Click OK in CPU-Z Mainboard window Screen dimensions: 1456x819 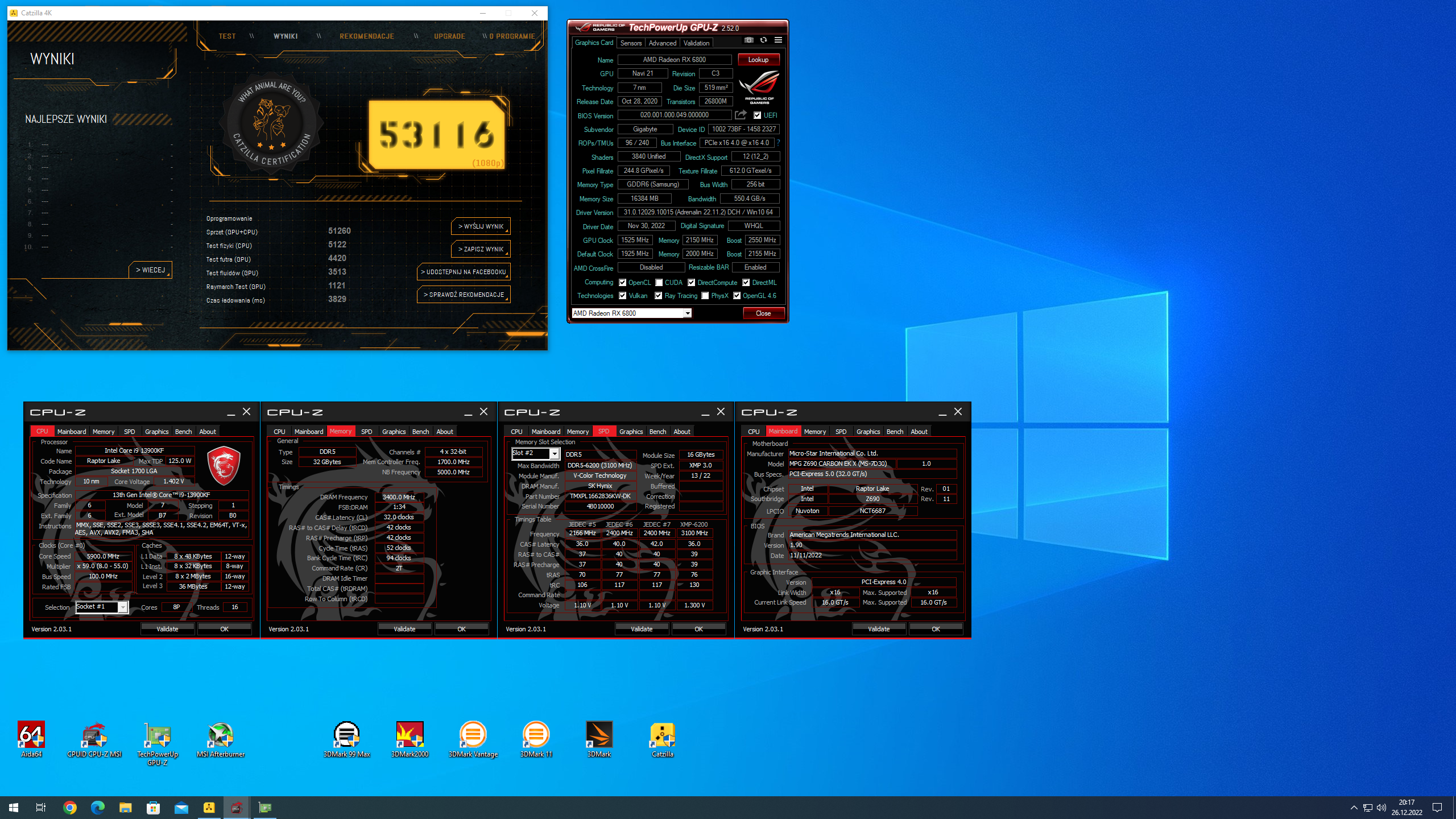point(936,629)
